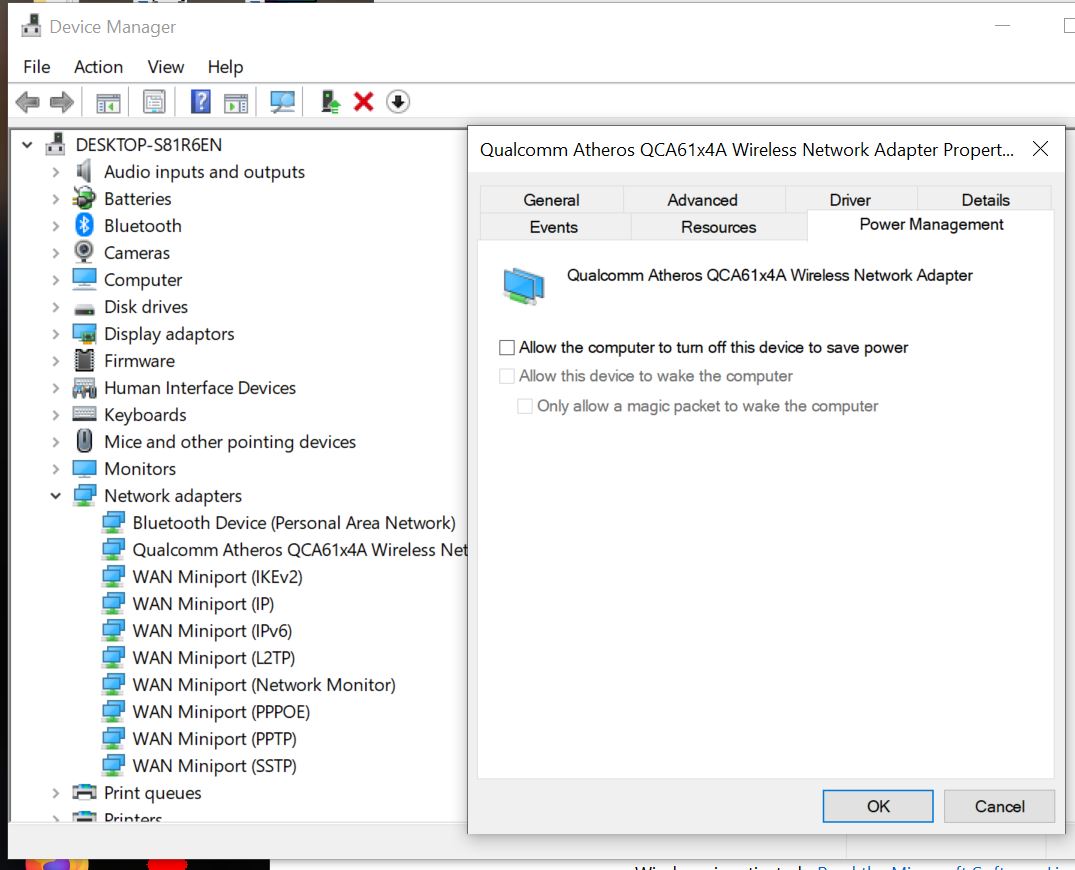Collapse the Network adapters category
This screenshot has width=1075, height=870.
click(56, 496)
